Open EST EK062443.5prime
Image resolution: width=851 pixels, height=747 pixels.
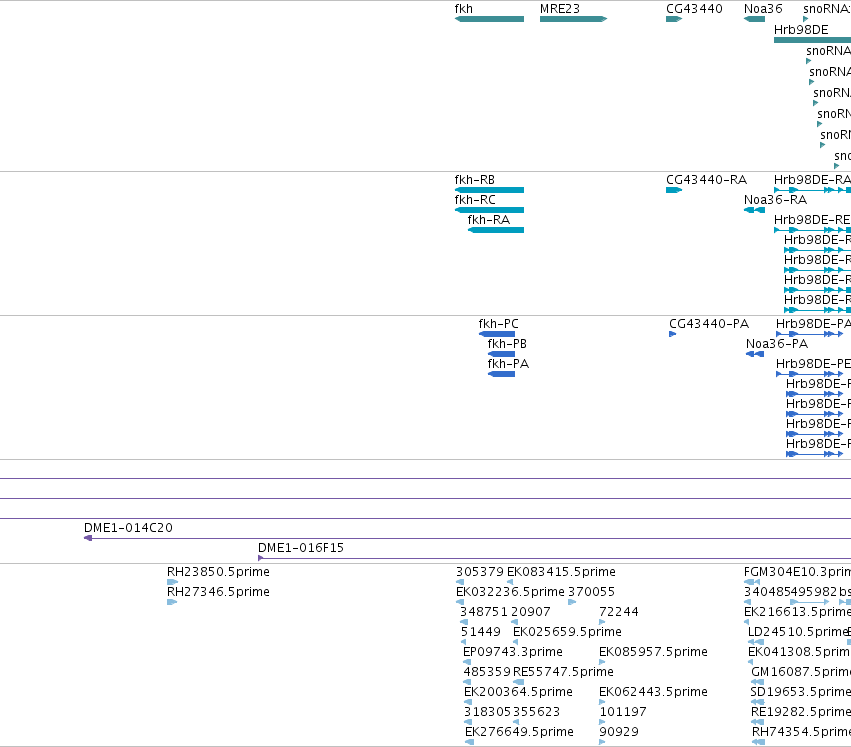click(x=602, y=702)
